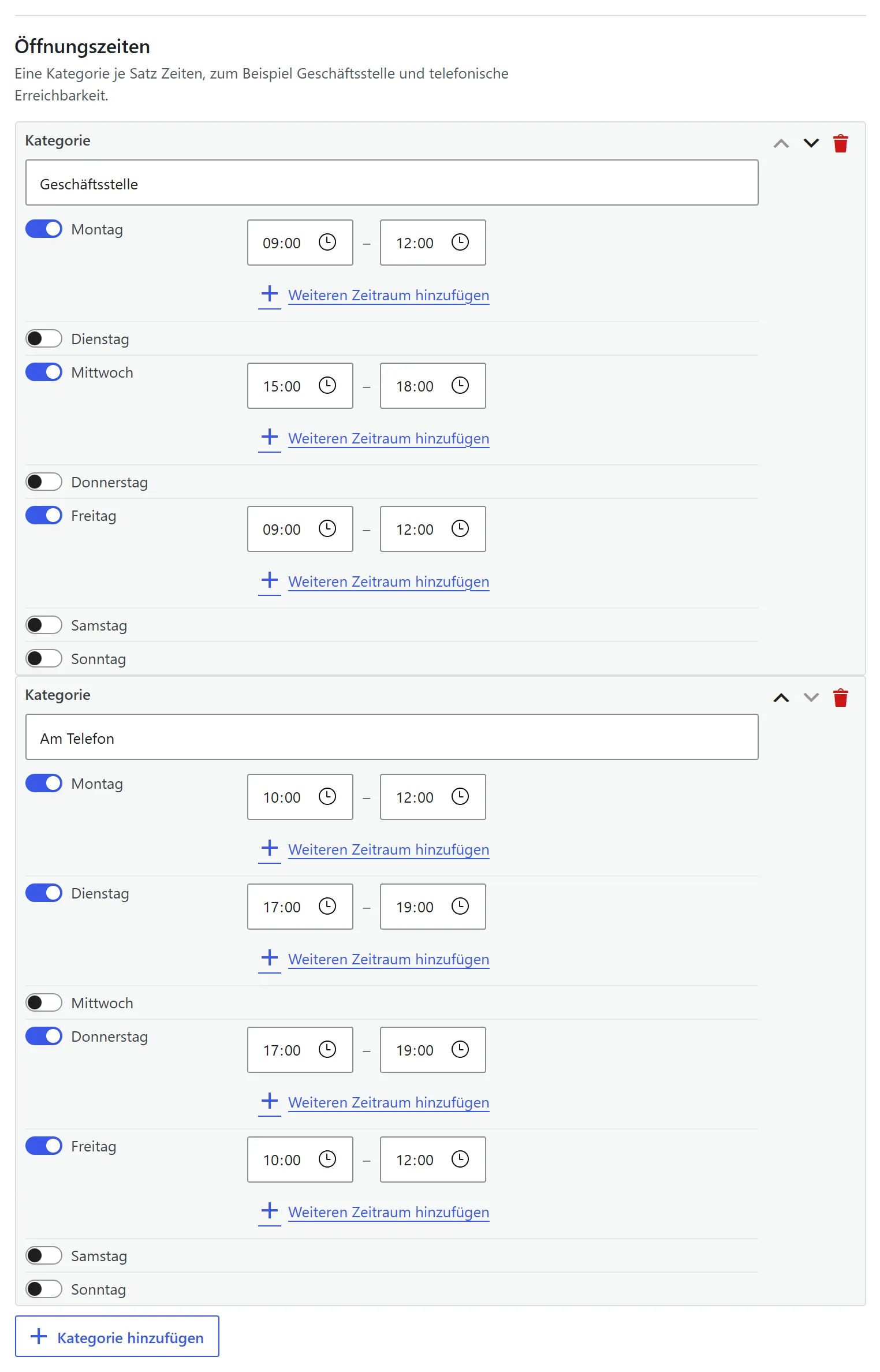Screen dimensions: 880x1372
Task: Click the Geschäftsstelle category name field
Action: 391,182
